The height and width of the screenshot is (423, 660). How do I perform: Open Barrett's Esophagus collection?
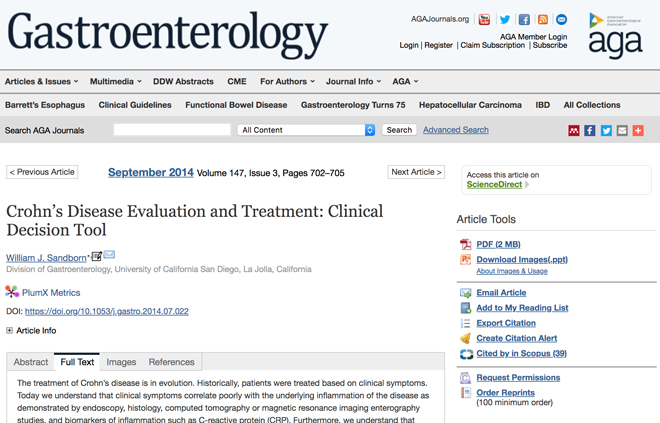coord(45,105)
